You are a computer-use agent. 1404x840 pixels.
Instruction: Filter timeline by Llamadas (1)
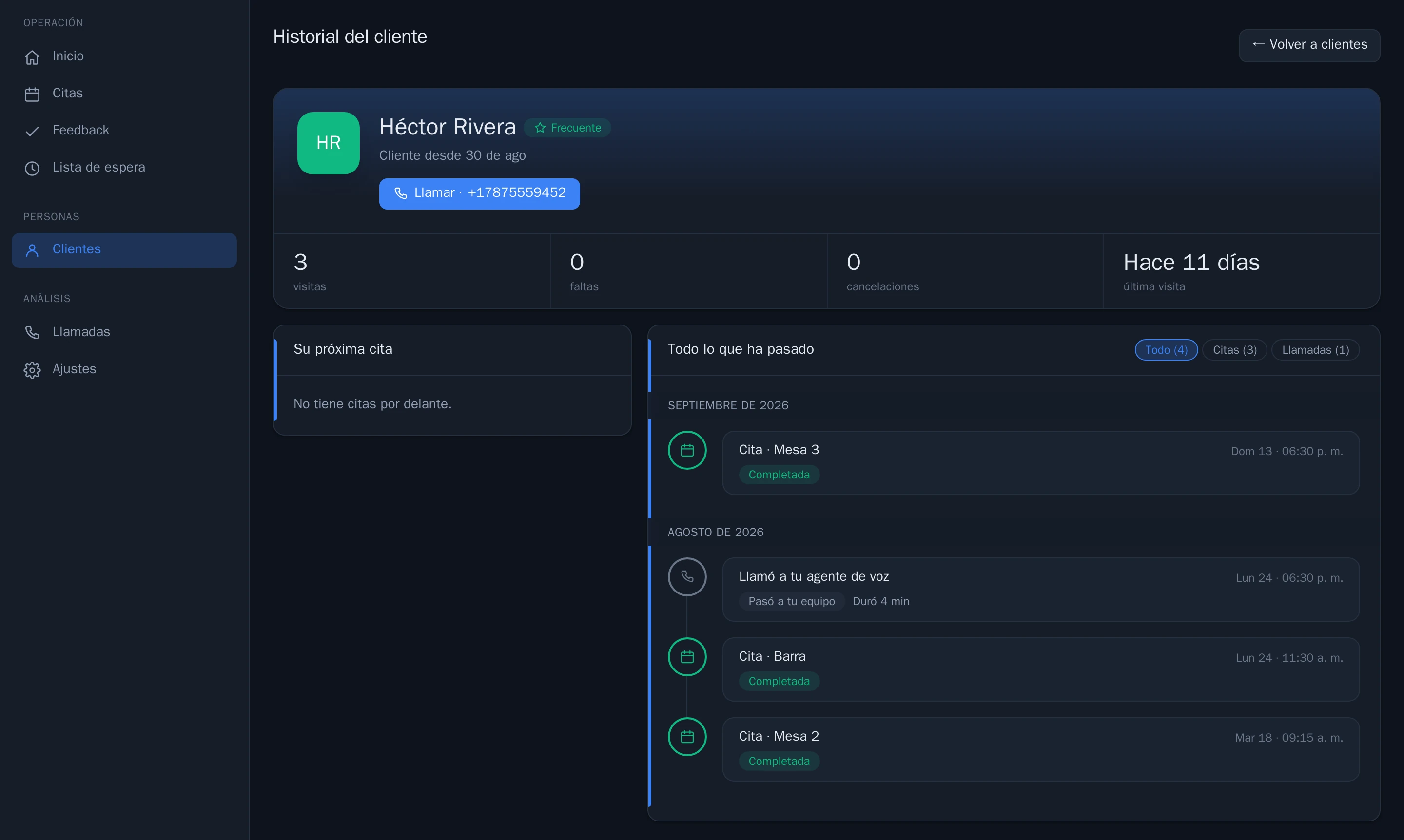(x=1315, y=350)
